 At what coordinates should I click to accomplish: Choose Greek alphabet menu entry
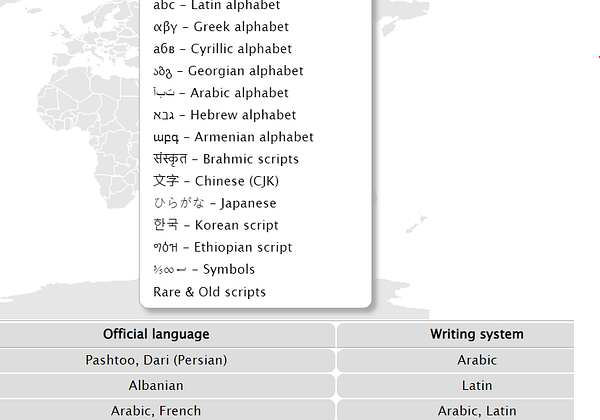click(221, 27)
